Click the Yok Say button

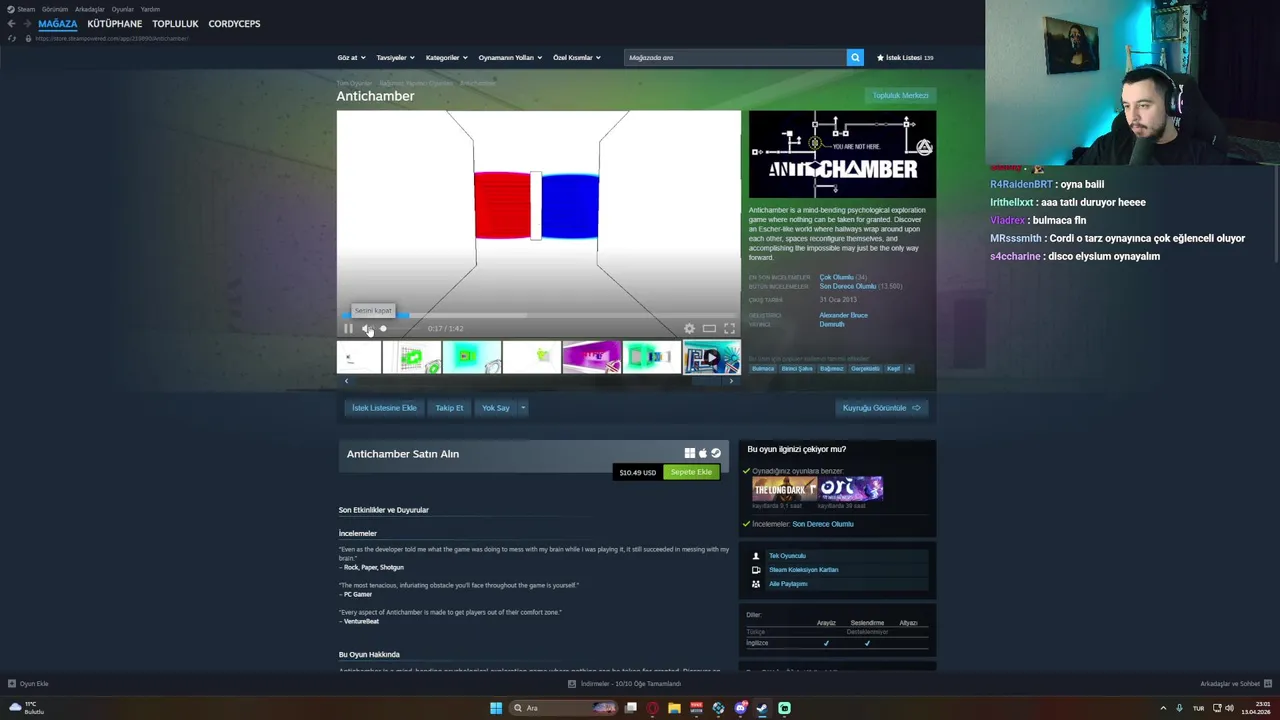pyautogui.click(x=496, y=408)
